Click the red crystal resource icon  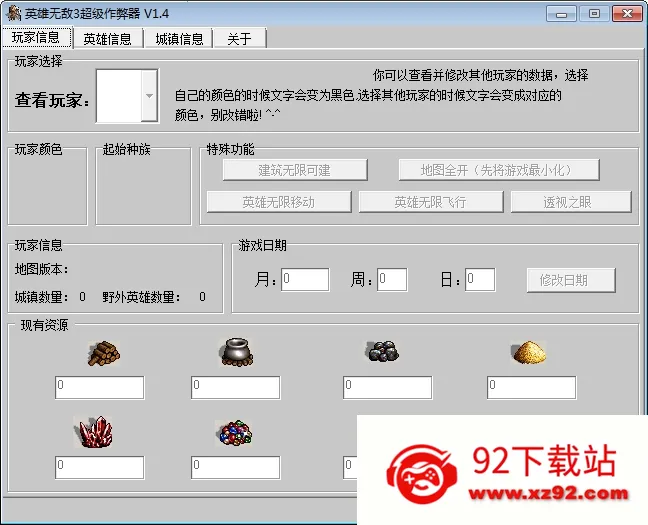point(94,432)
